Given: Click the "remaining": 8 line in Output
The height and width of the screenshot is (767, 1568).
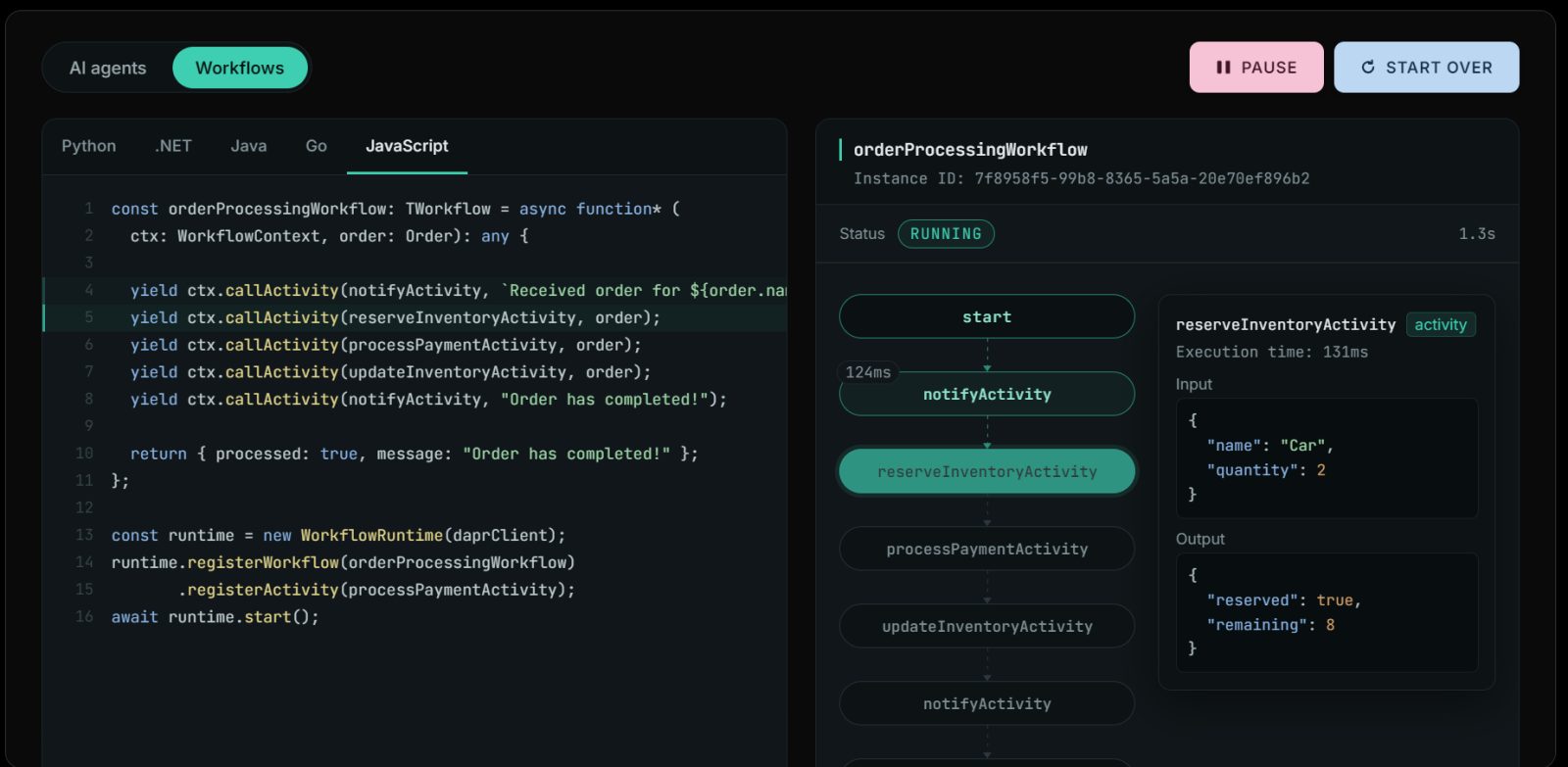Looking at the screenshot, I should [1270, 625].
